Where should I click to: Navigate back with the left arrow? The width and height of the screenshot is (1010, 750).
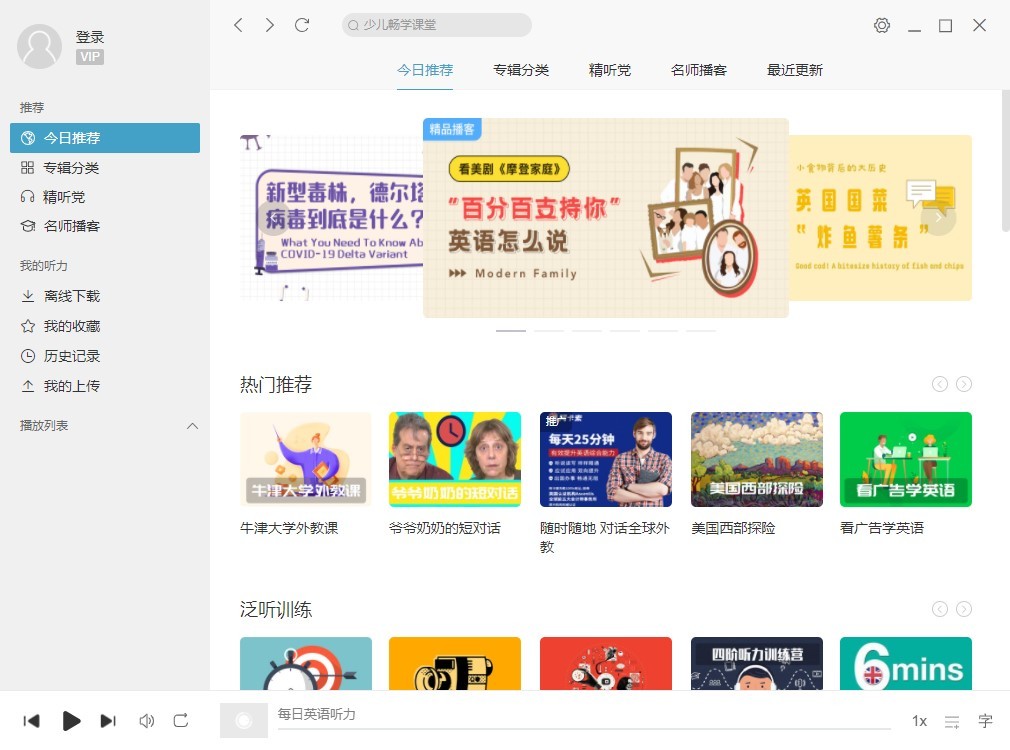pos(238,25)
